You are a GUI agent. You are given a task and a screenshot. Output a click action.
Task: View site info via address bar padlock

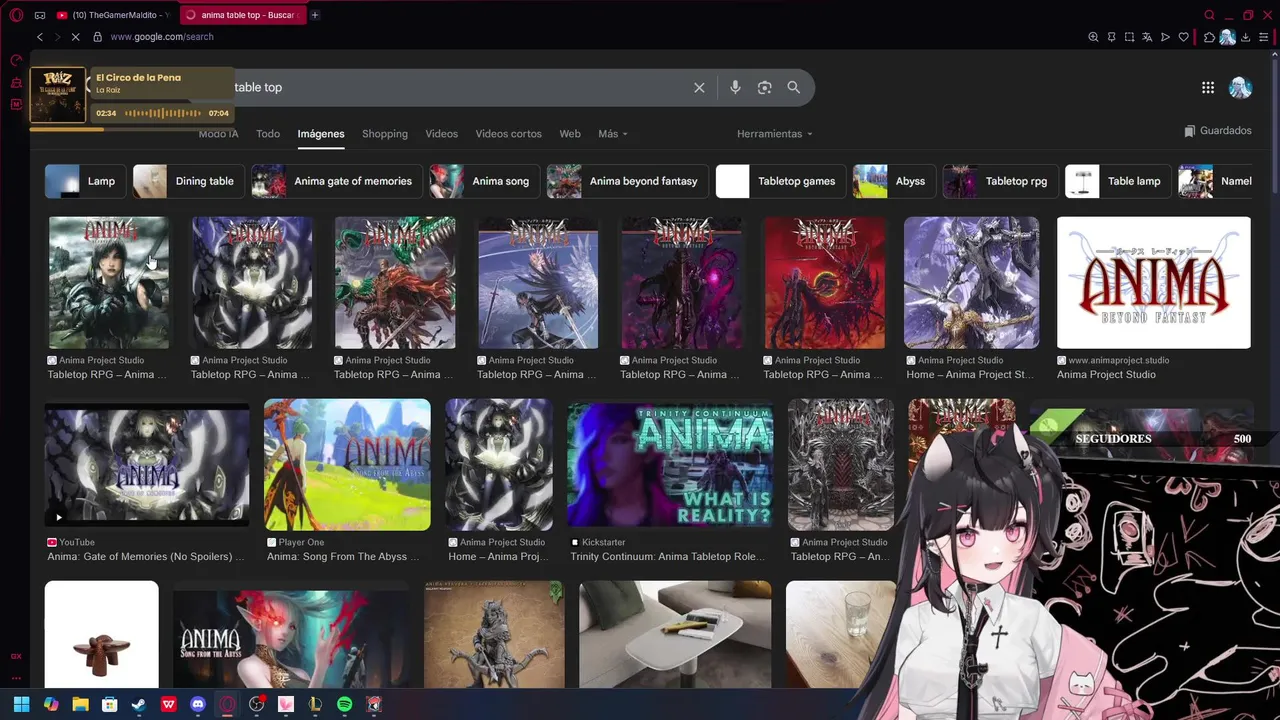click(97, 37)
